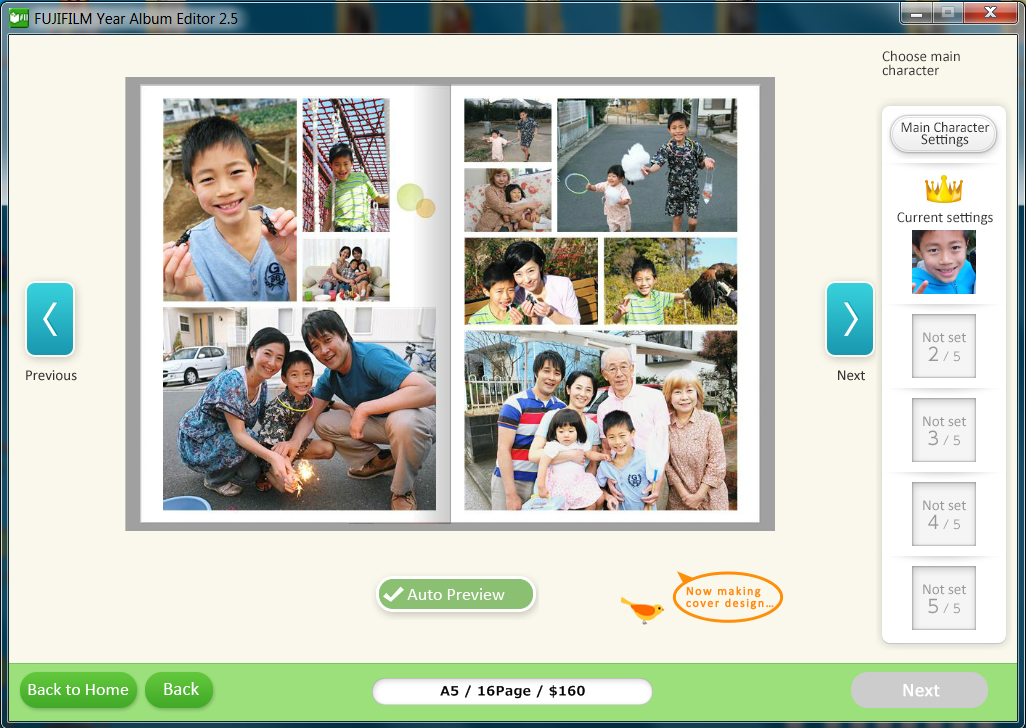1026x728 pixels.
Task: Select the Not set 2/5 character slot
Action: click(x=944, y=346)
